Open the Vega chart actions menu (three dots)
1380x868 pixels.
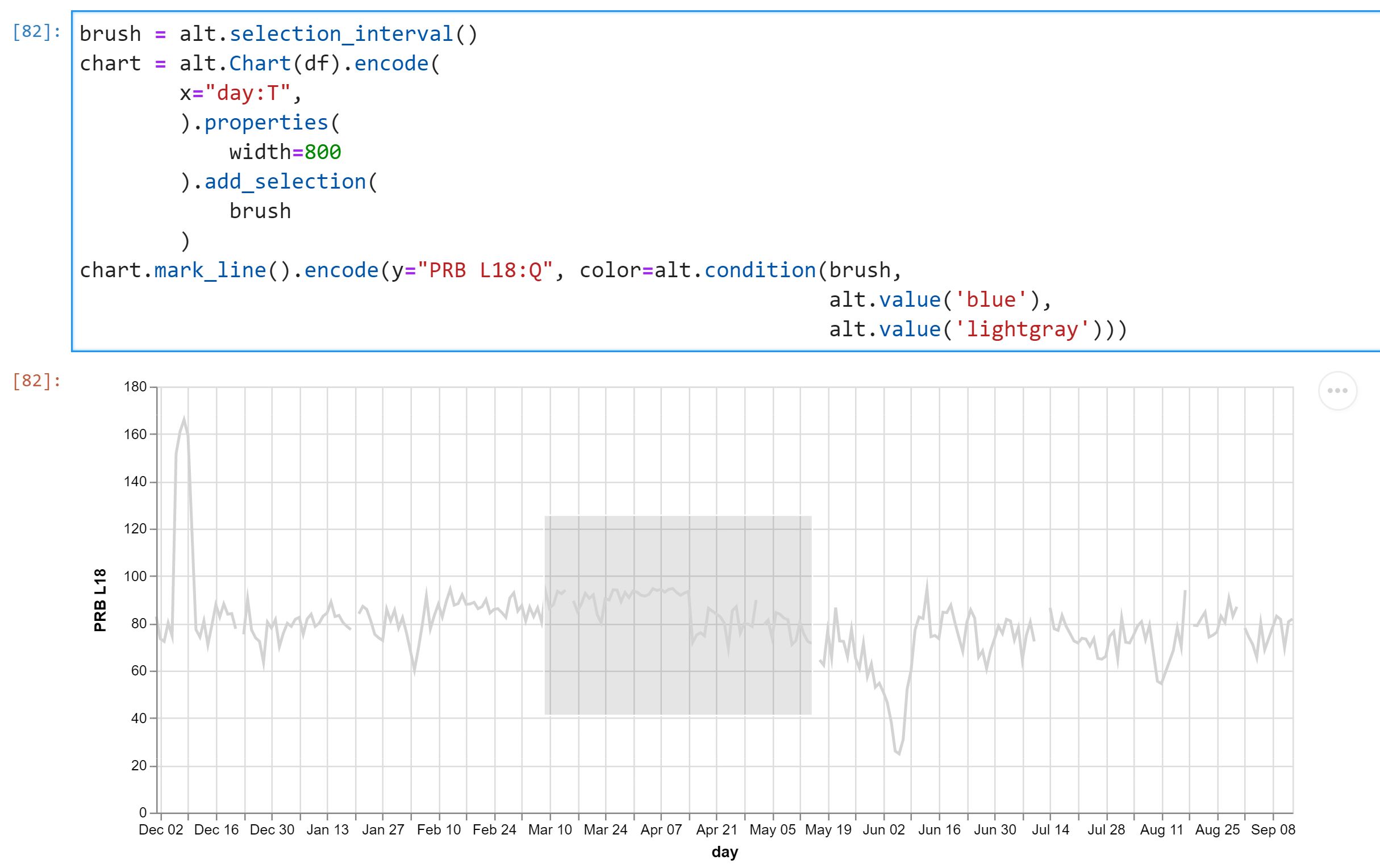1339,390
